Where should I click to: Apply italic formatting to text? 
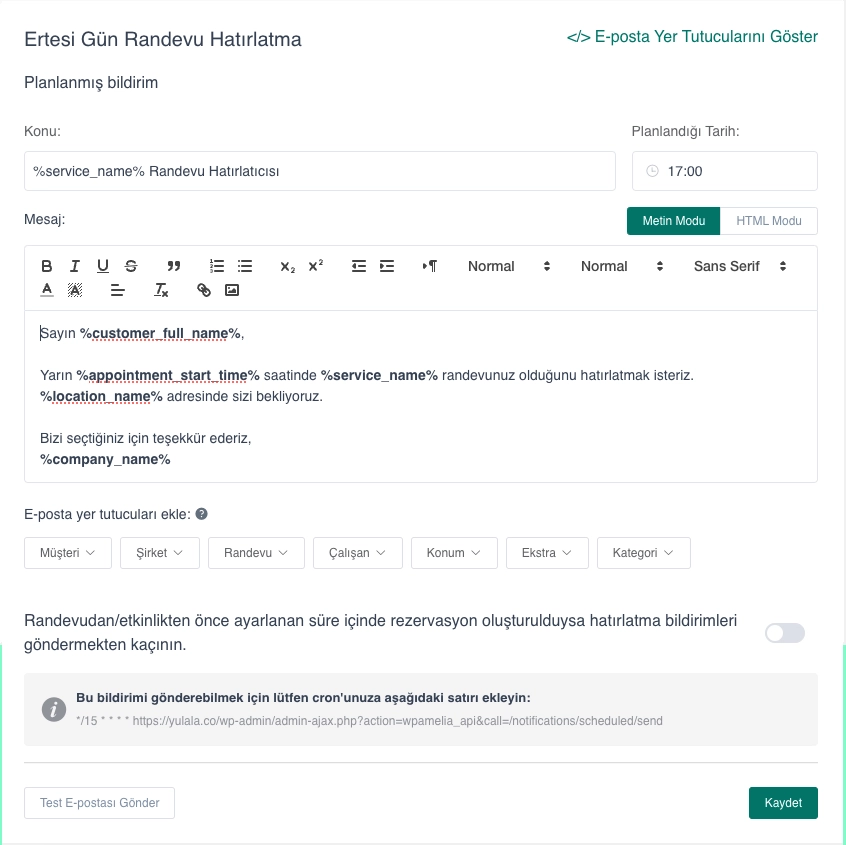pyautogui.click(x=75, y=266)
